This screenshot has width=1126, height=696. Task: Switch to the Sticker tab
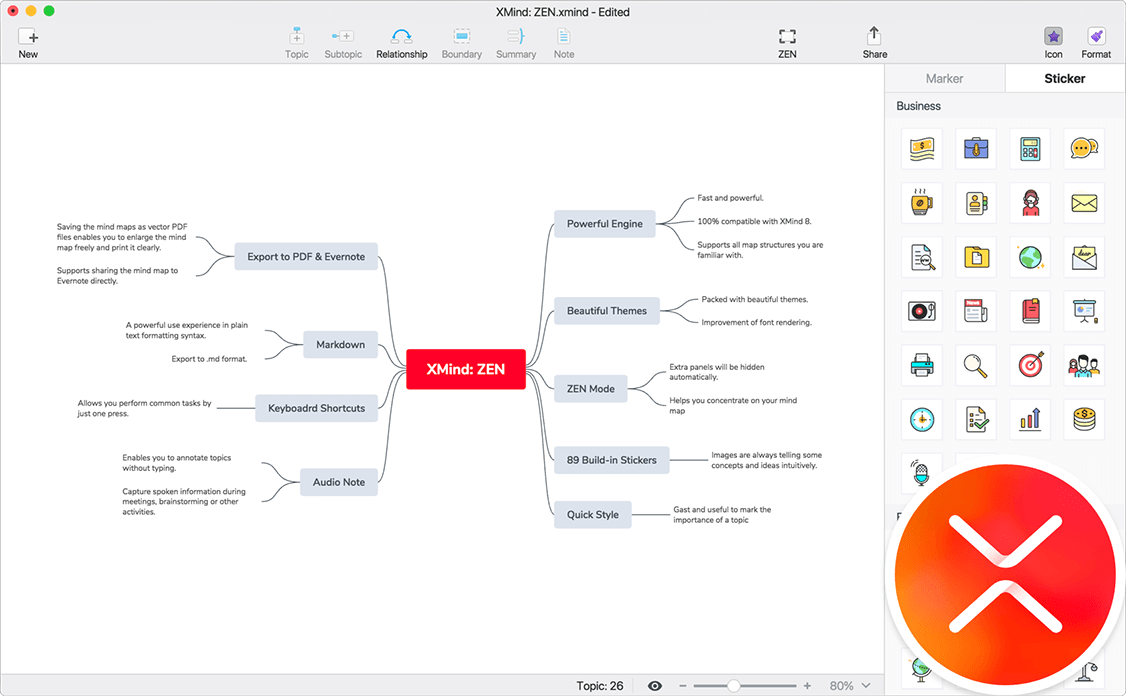1065,78
